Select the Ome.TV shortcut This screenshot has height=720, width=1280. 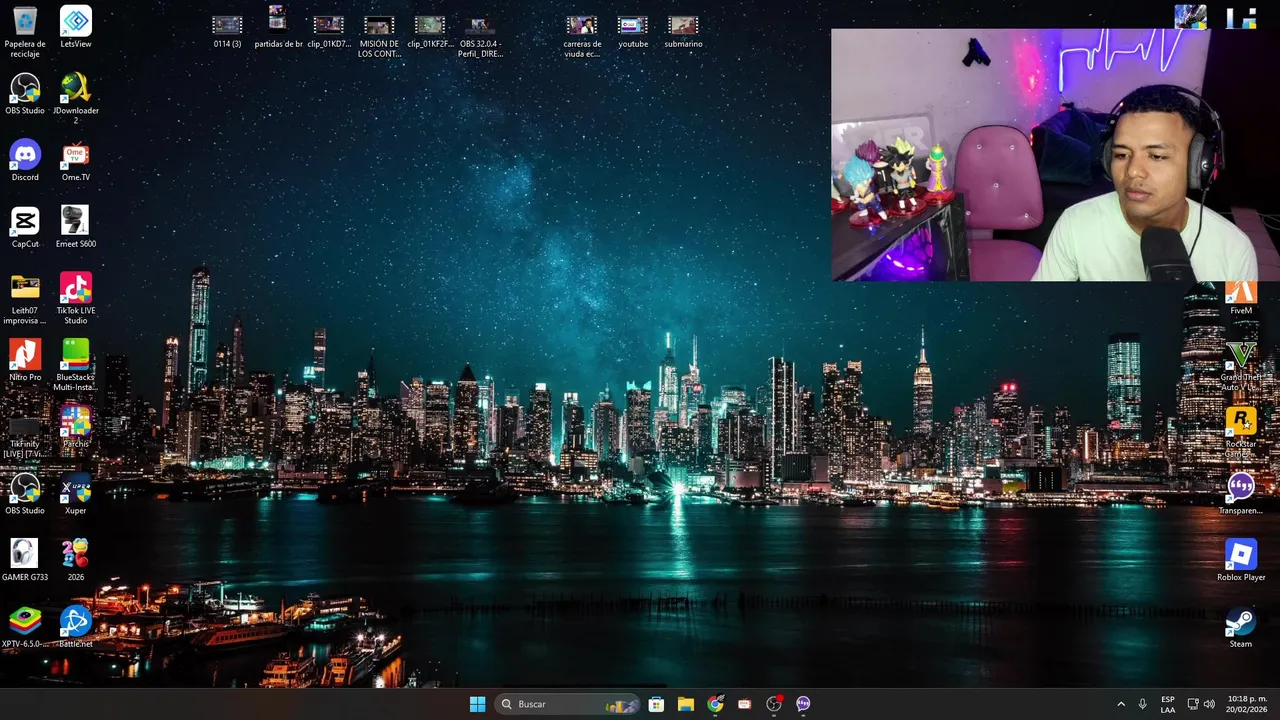click(x=76, y=160)
